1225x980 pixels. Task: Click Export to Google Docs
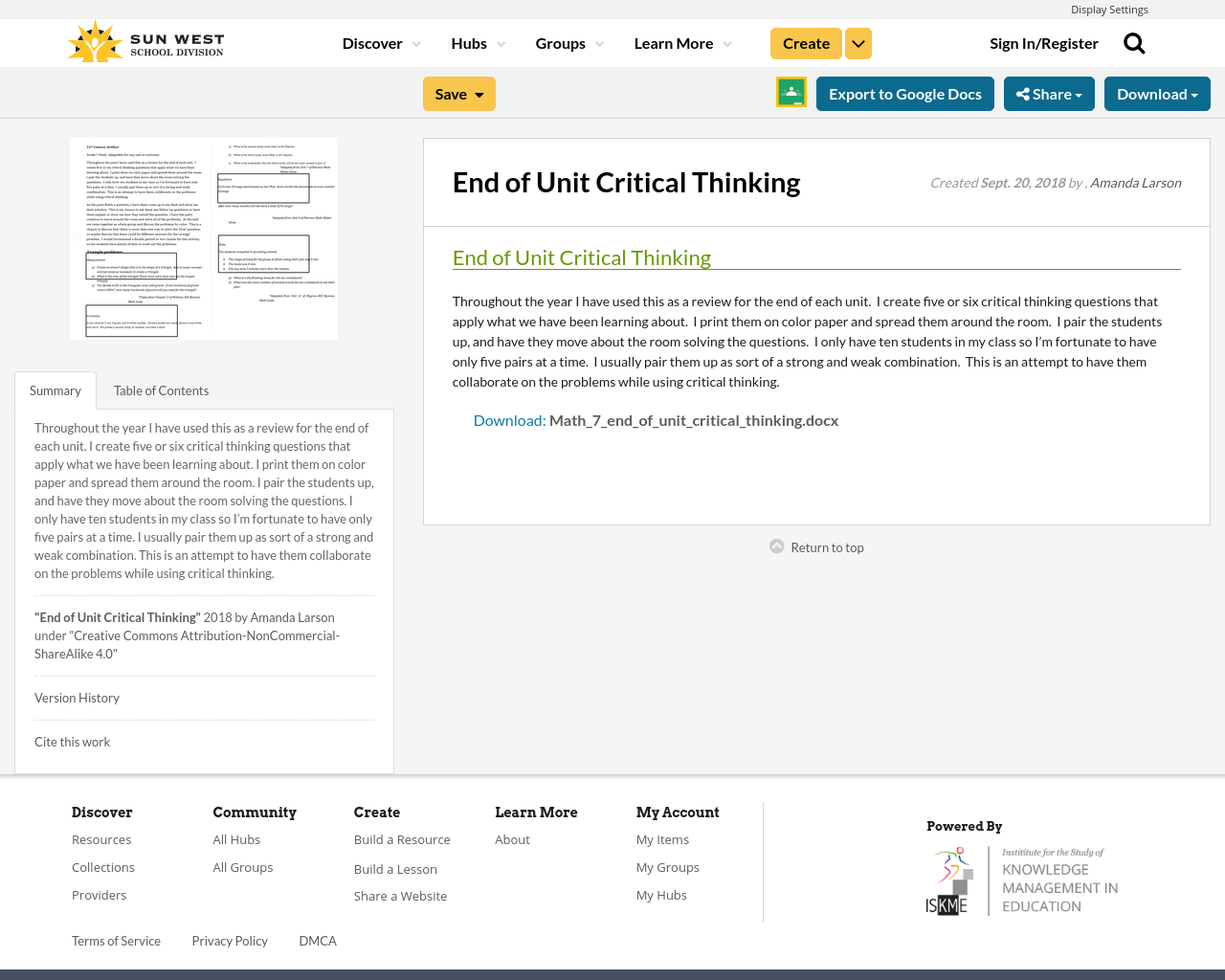click(904, 93)
